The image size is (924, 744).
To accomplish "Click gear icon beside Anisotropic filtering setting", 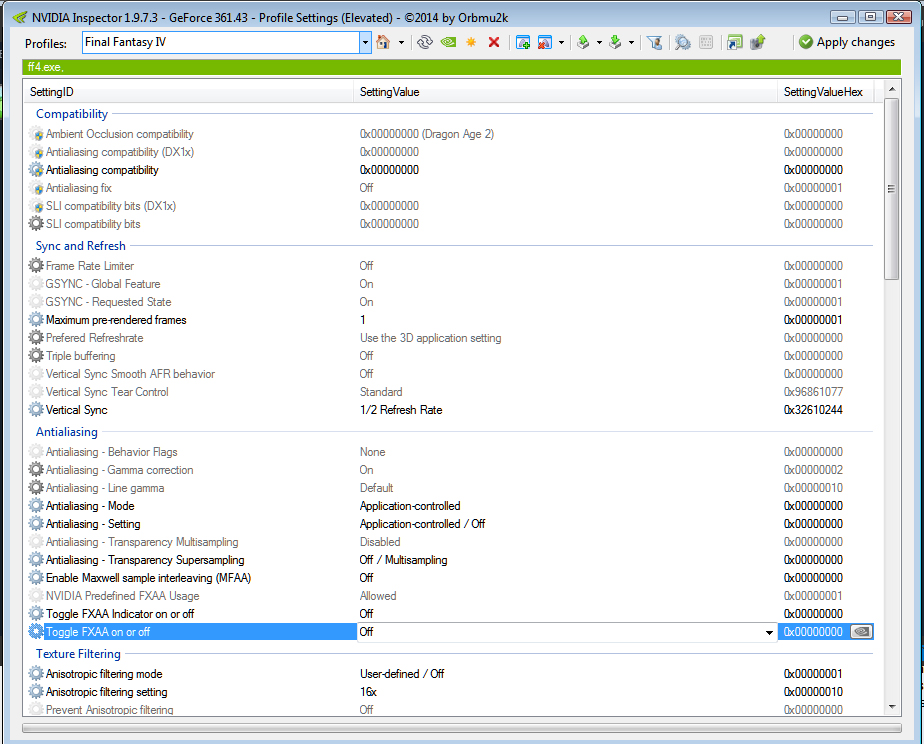I will [36, 692].
